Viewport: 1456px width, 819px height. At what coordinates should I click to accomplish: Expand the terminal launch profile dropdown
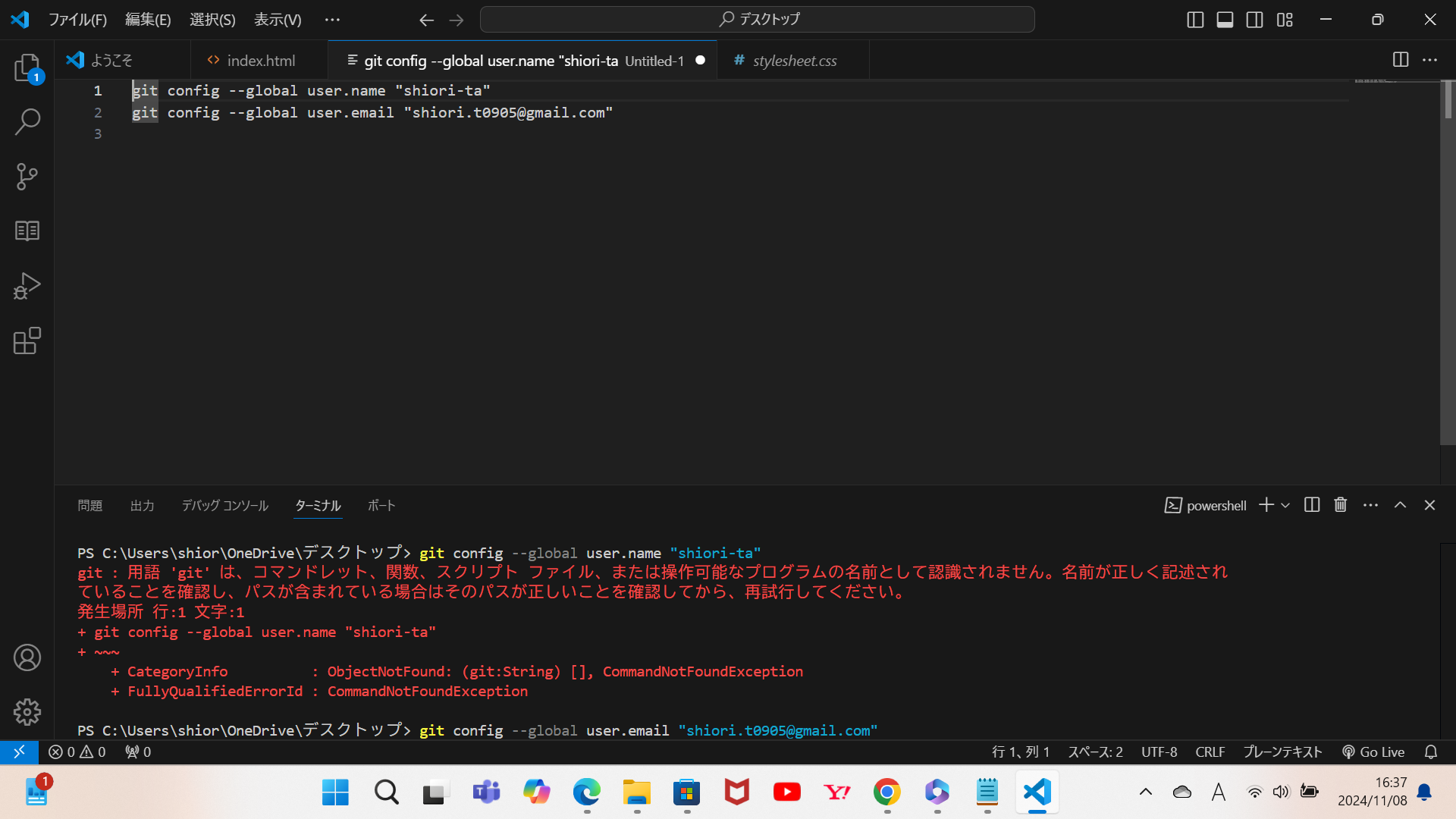click(x=1285, y=505)
